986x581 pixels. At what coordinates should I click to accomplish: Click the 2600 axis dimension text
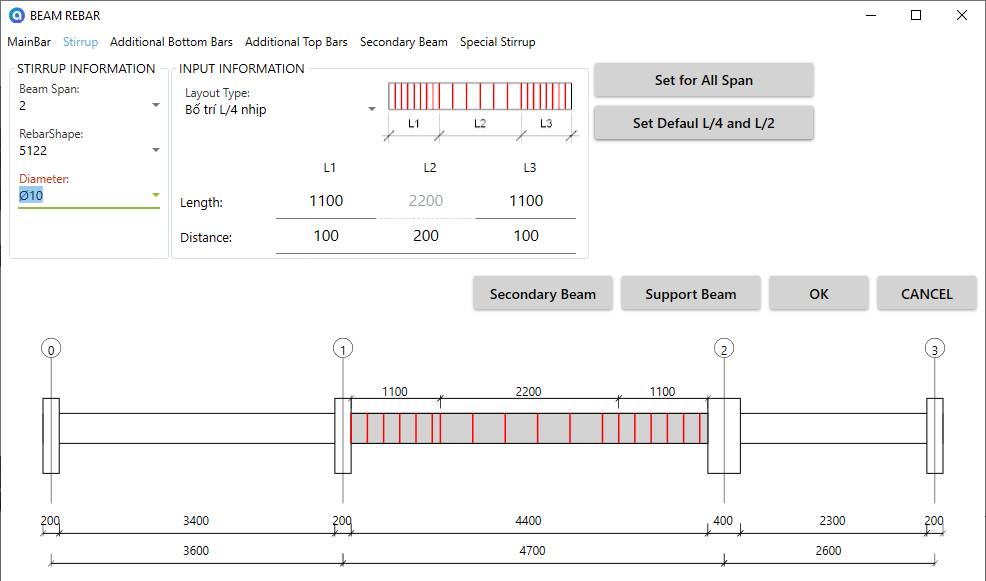pos(828,551)
